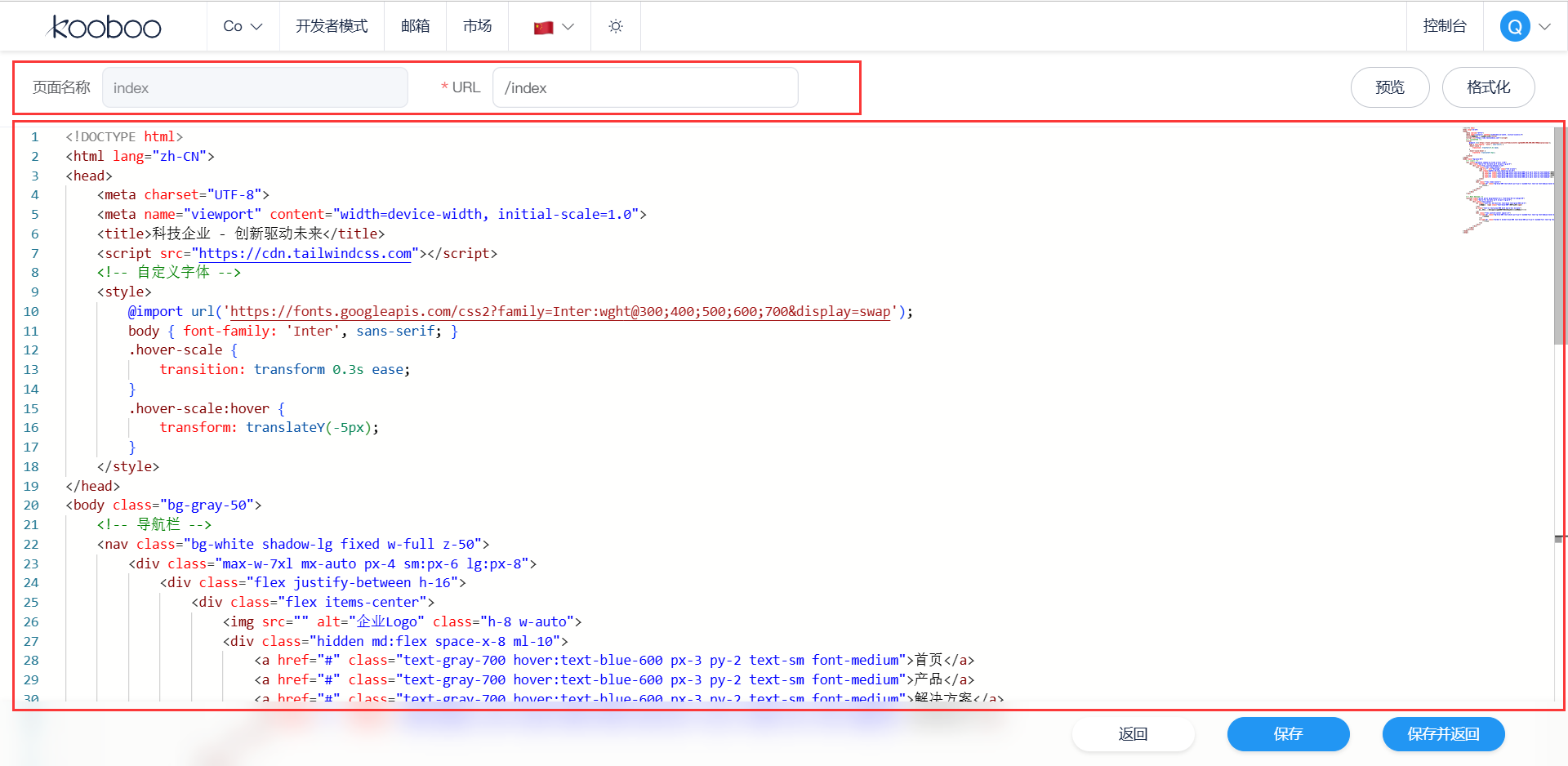Click the code minimap thumbnail
Screen dimensions: 1568x766
pyautogui.click(x=1507, y=180)
